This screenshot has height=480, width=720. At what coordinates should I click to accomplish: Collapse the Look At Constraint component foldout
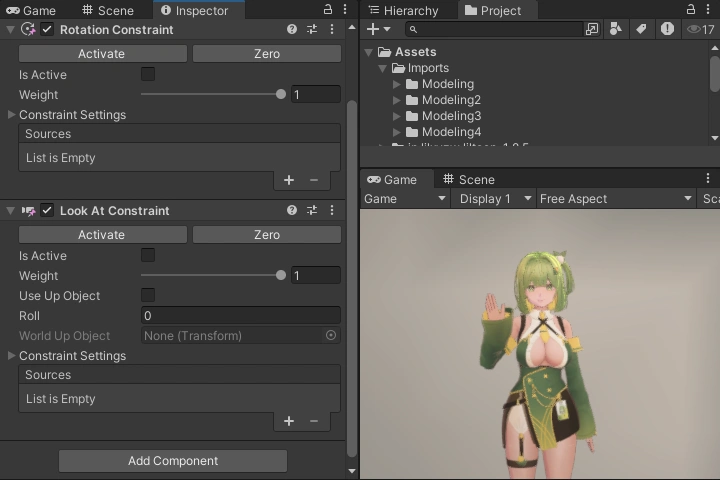point(10,211)
